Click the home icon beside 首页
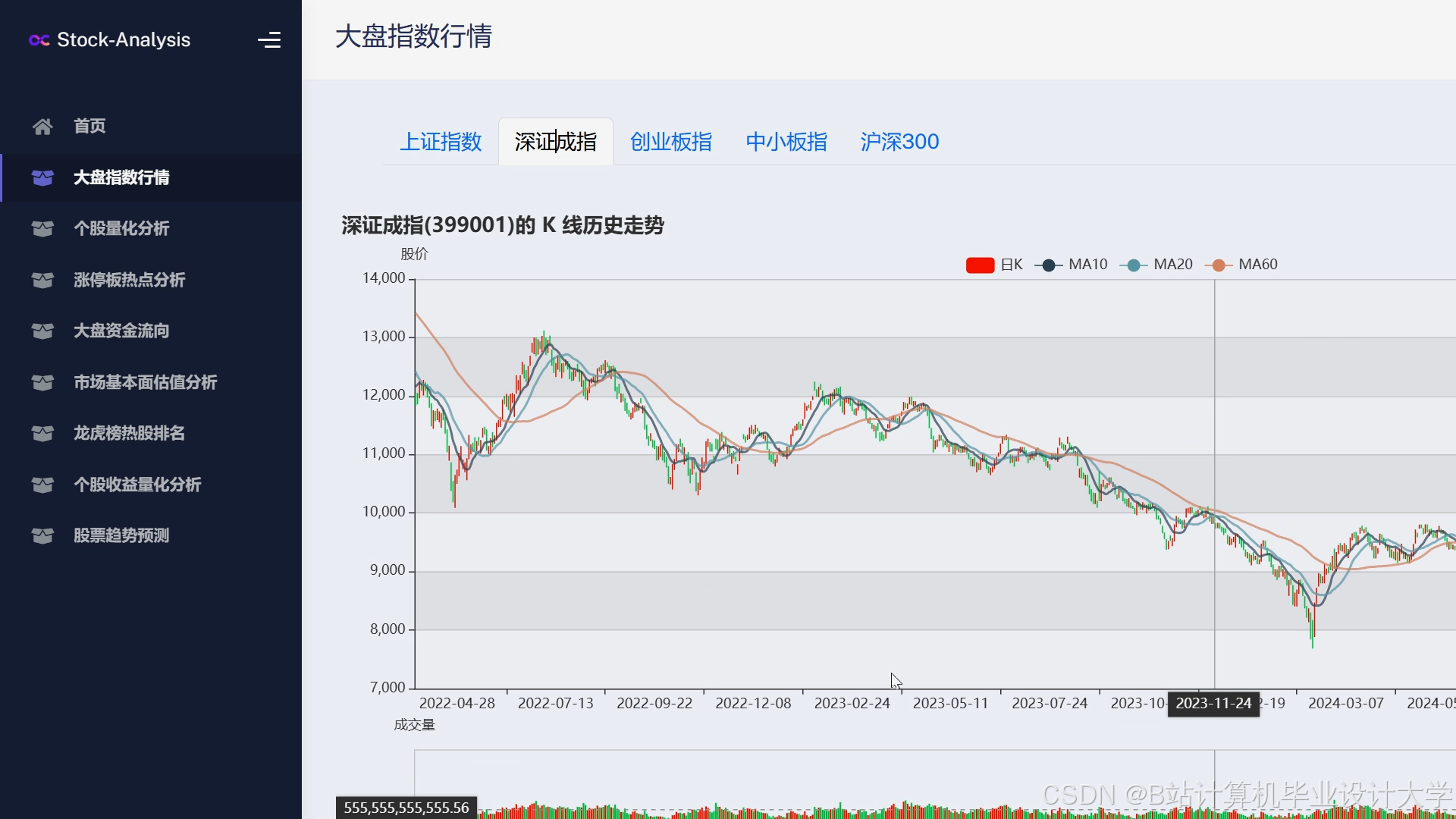1456x819 pixels. click(x=42, y=126)
